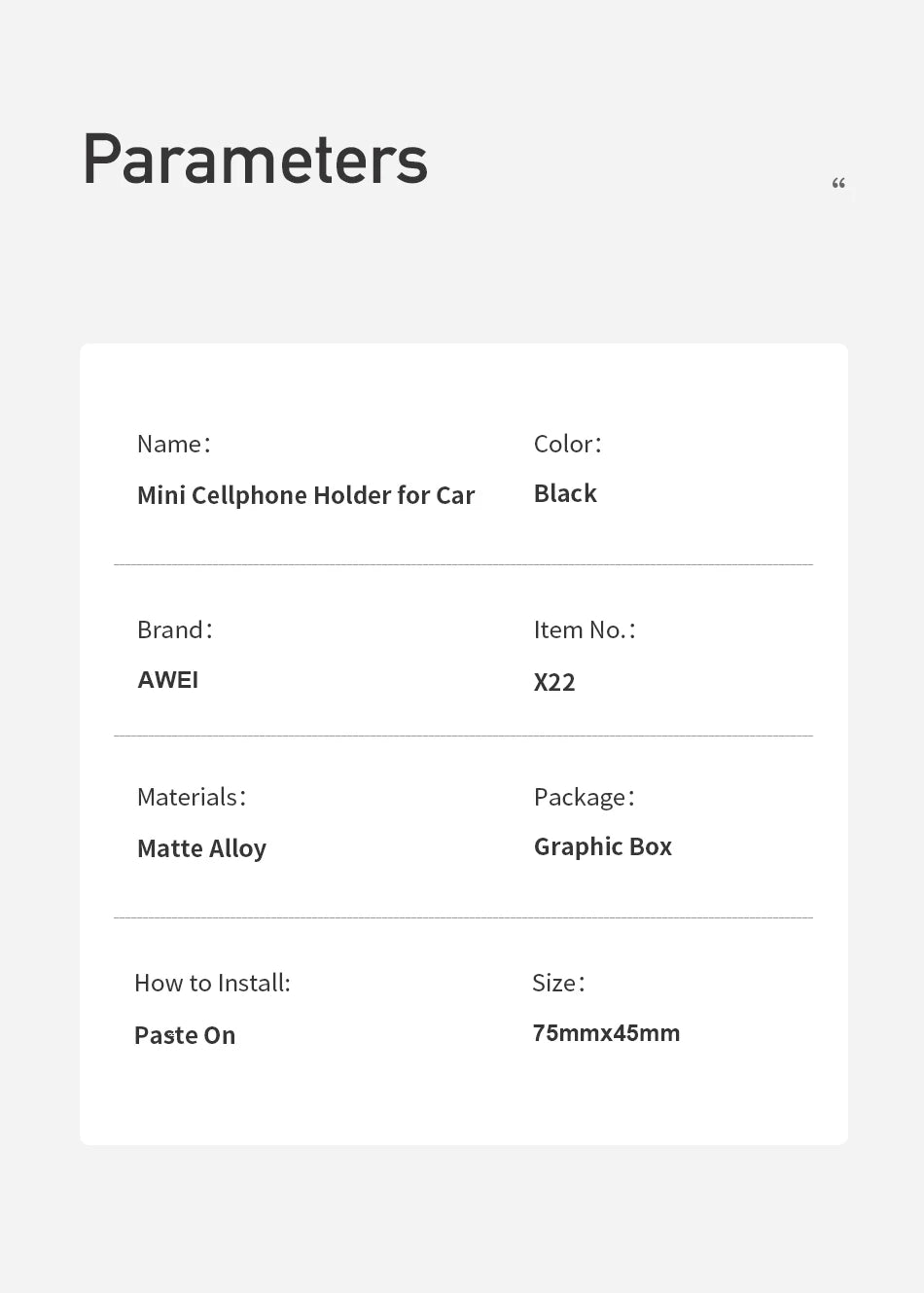
Task: Click the Package label
Action: coord(584,798)
